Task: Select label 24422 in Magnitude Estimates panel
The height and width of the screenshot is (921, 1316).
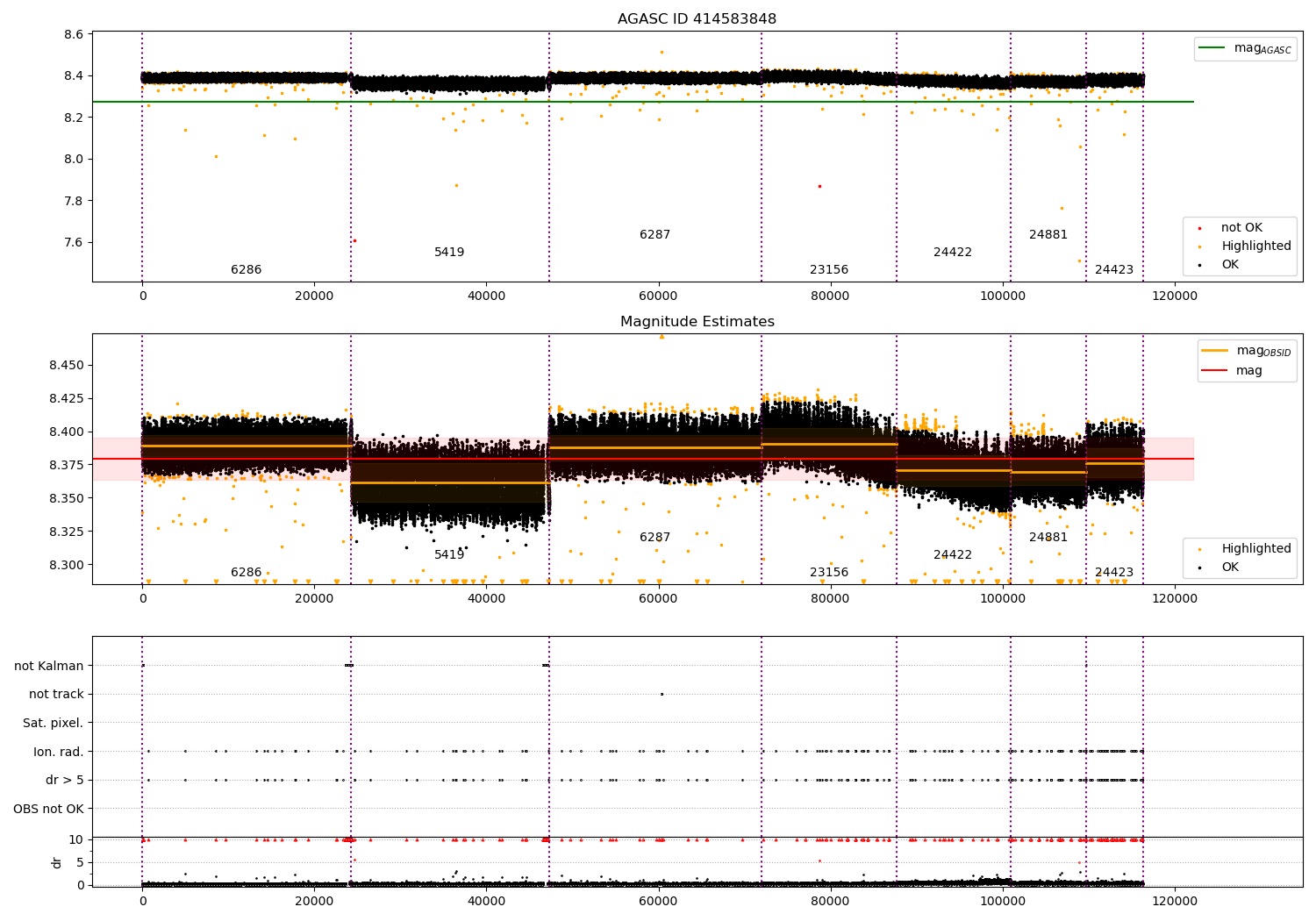Action: [953, 555]
